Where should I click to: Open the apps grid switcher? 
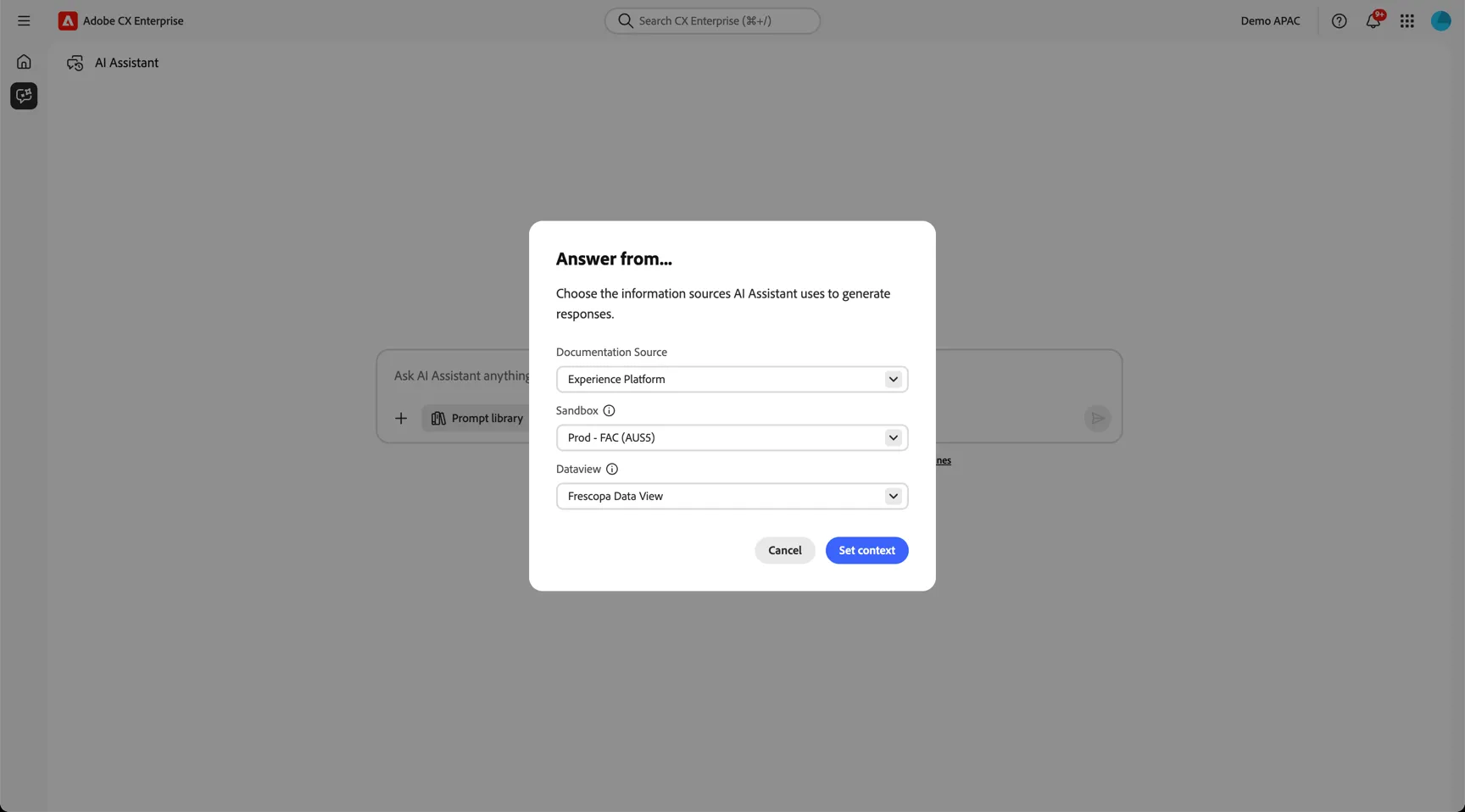(x=1407, y=21)
